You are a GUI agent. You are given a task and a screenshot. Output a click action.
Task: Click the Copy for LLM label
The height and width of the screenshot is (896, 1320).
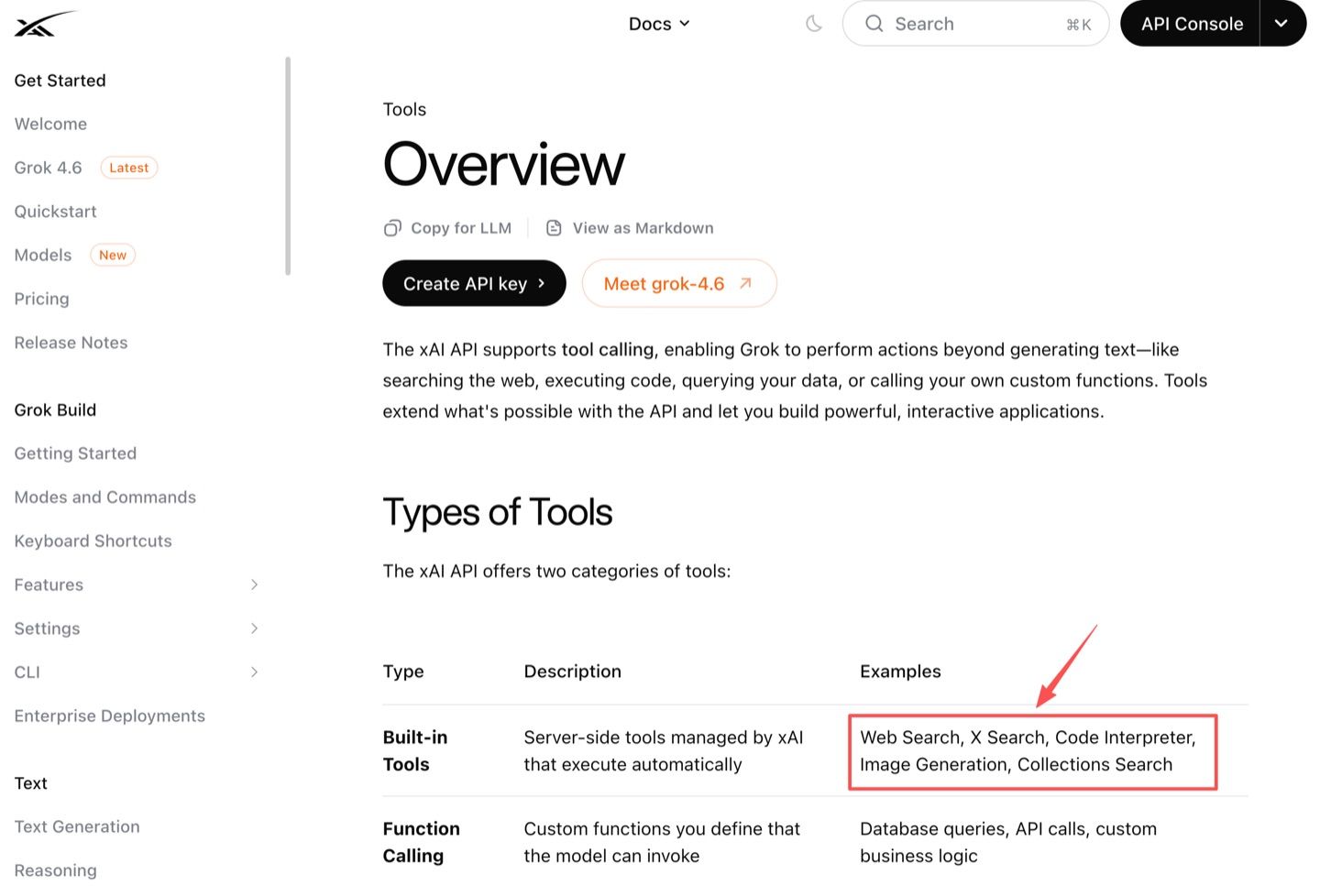461,228
